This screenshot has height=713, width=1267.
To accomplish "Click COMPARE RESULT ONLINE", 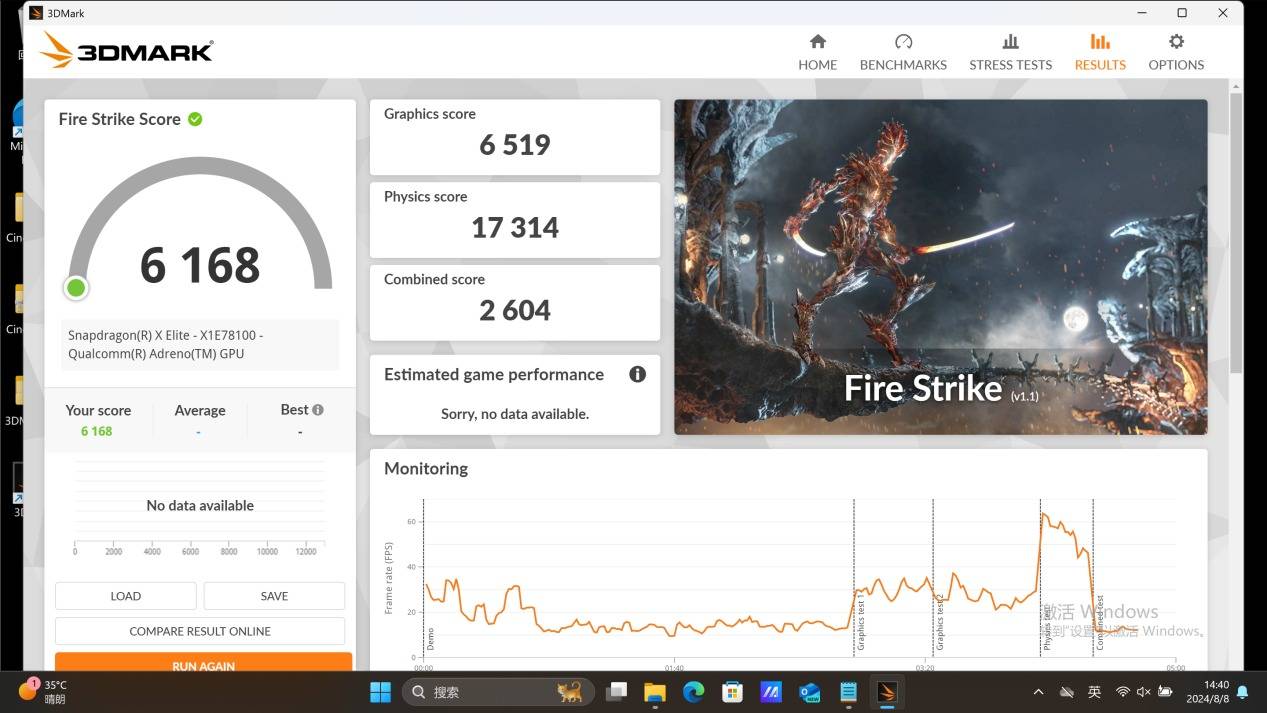I will [x=200, y=631].
